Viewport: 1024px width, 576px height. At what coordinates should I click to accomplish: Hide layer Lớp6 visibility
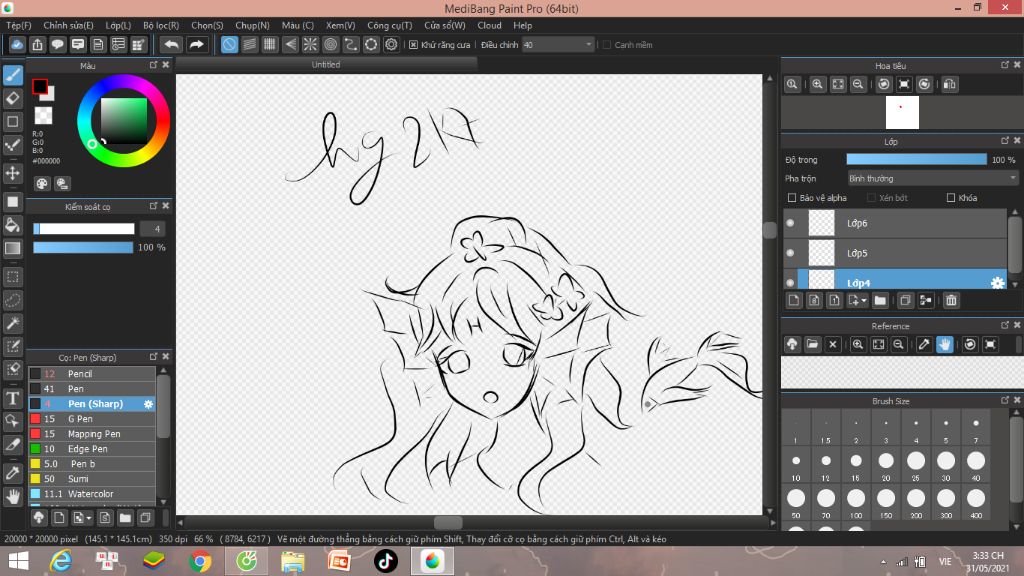point(790,223)
